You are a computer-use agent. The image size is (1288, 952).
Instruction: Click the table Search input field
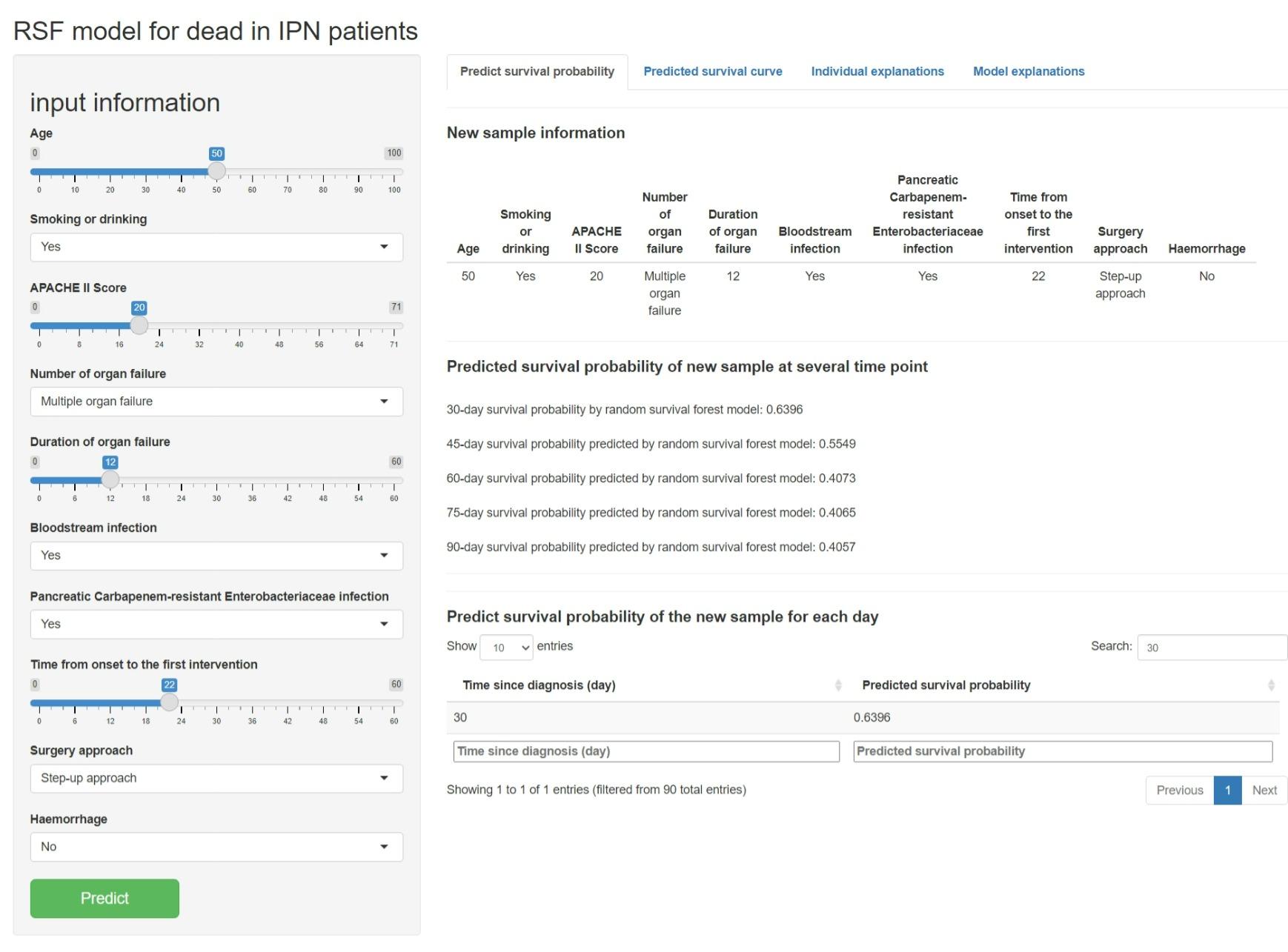[x=1212, y=648]
